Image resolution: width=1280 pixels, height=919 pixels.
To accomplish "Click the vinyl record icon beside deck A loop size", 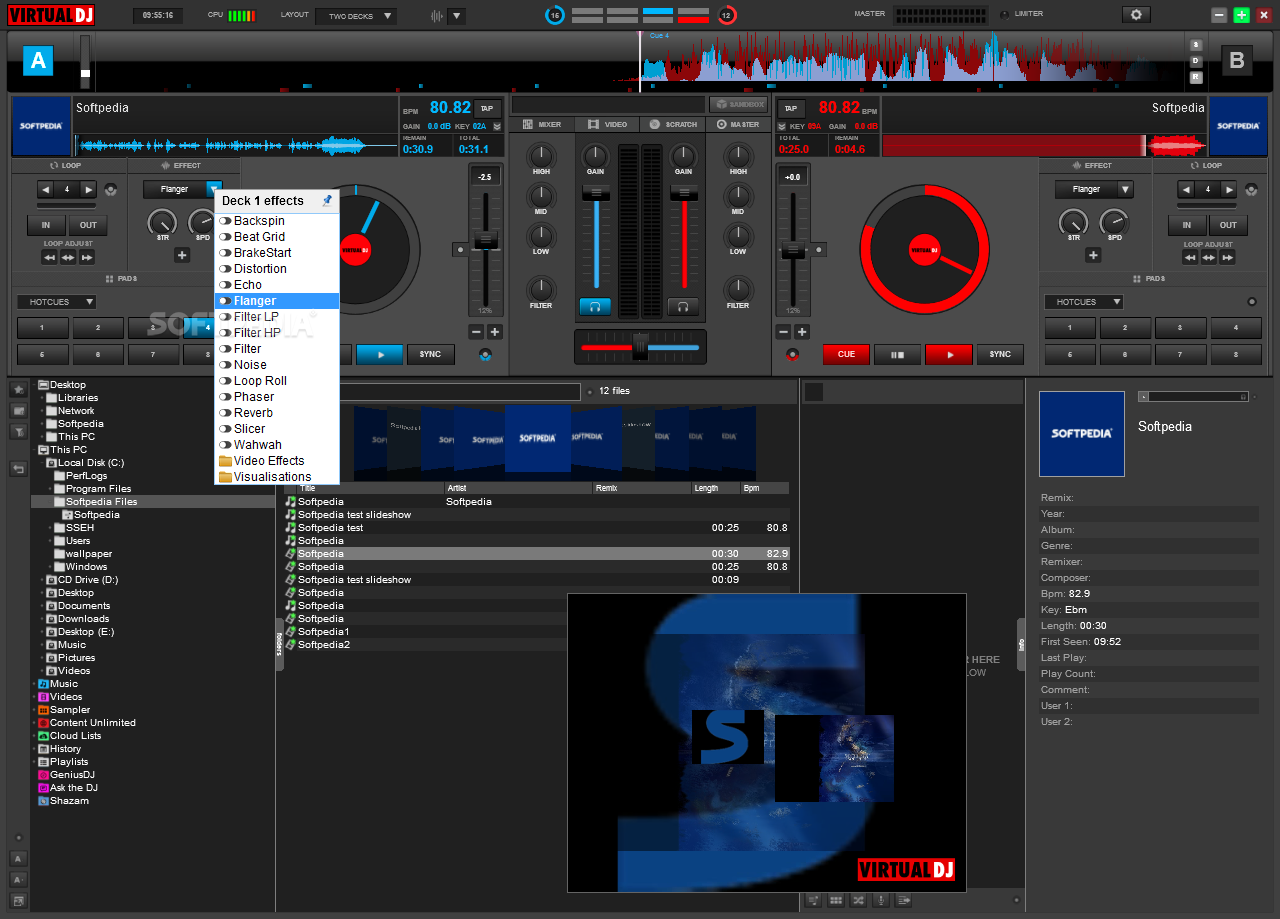I will (x=110, y=189).
